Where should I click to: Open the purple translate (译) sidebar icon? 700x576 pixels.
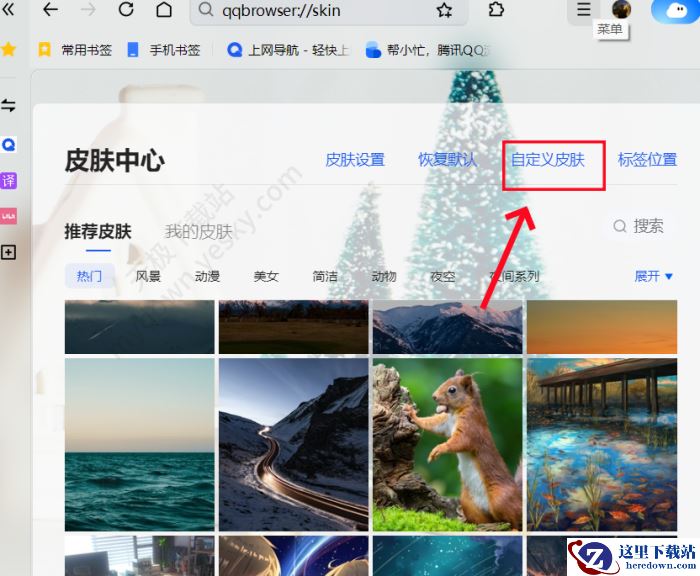[8, 181]
